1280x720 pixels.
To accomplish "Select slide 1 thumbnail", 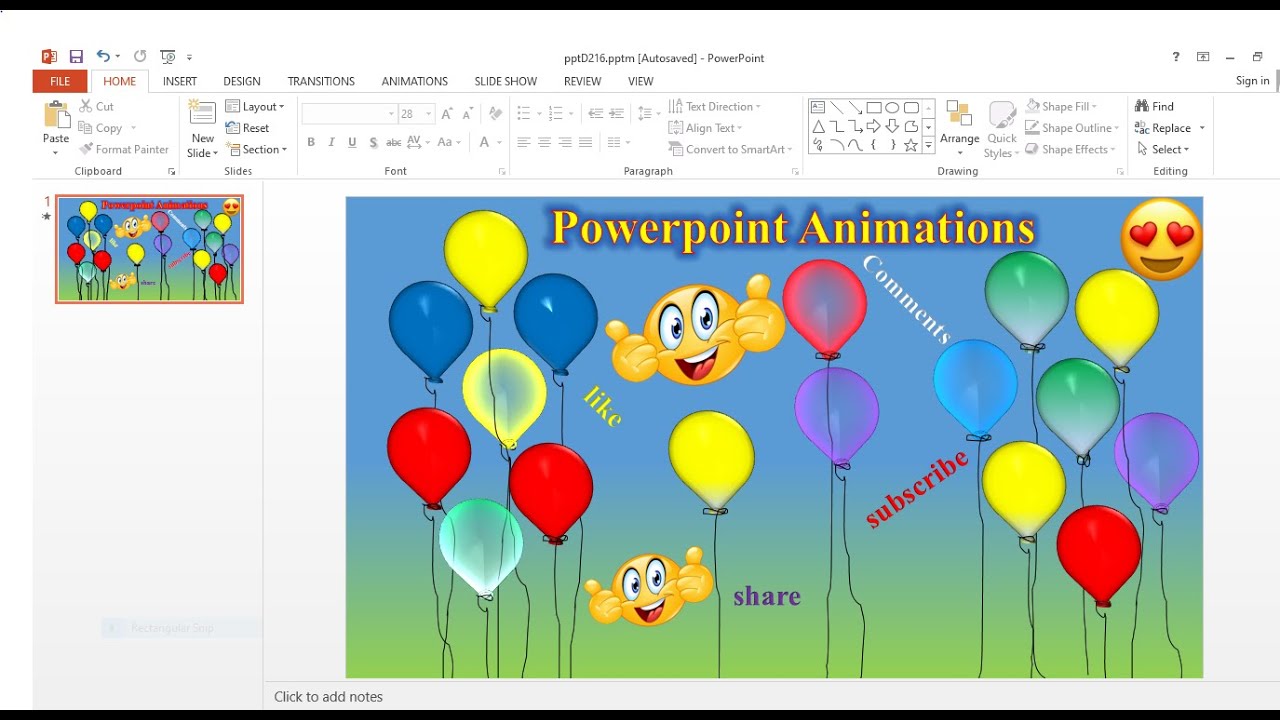I will click(149, 249).
